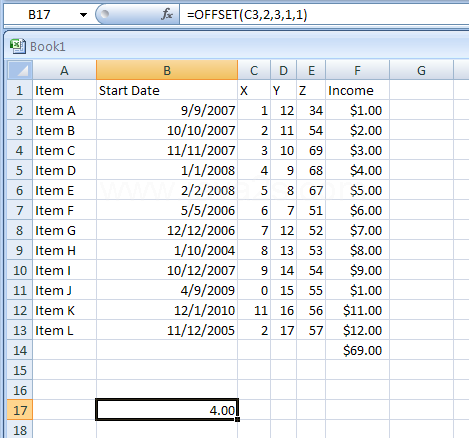Select column A header
Image resolution: width=469 pixels, height=438 pixels.
pos(64,70)
